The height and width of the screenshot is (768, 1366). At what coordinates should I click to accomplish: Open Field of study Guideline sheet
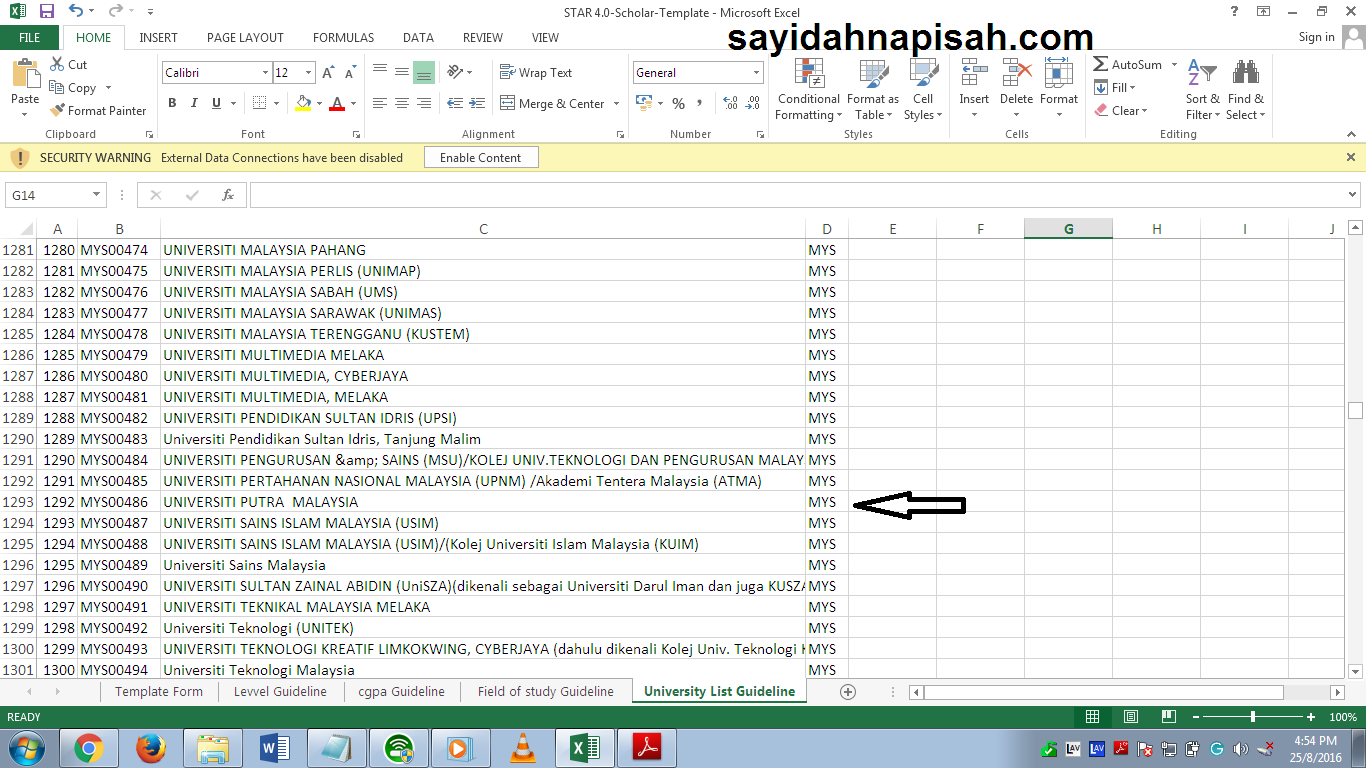[545, 692]
